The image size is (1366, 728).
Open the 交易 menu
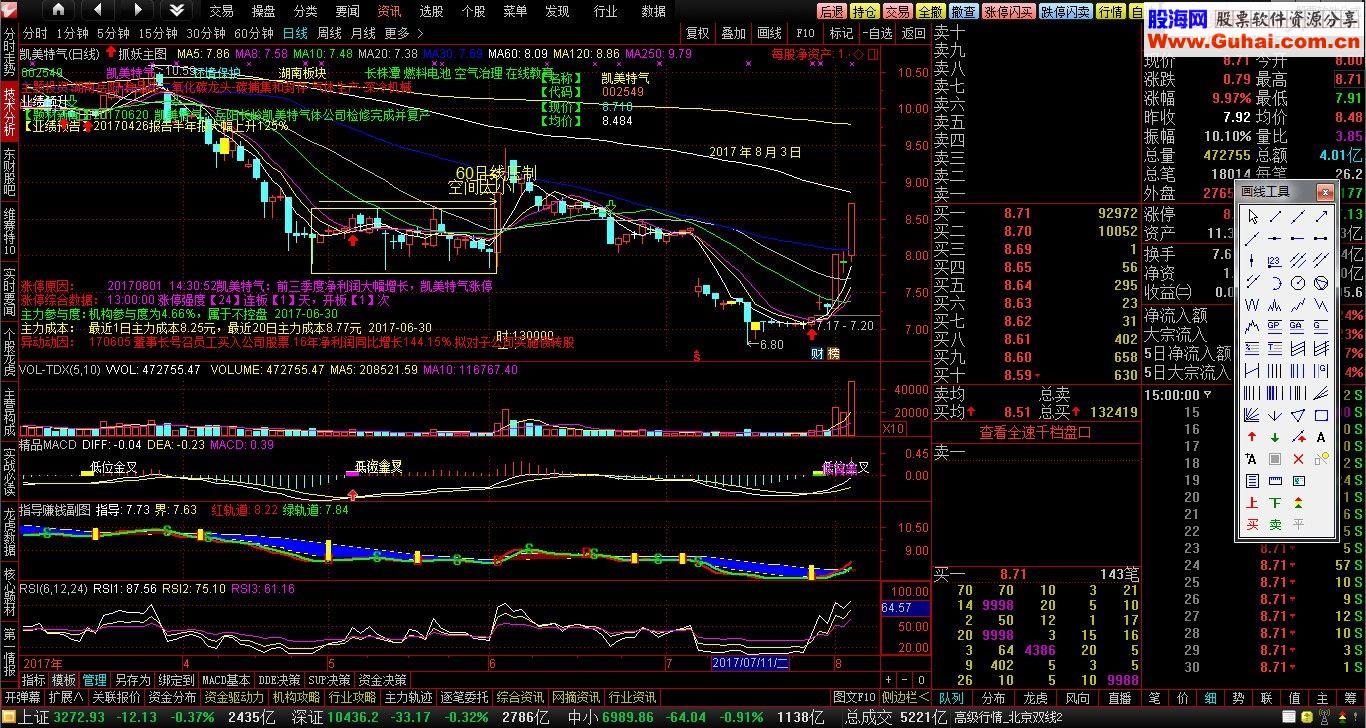pos(221,11)
